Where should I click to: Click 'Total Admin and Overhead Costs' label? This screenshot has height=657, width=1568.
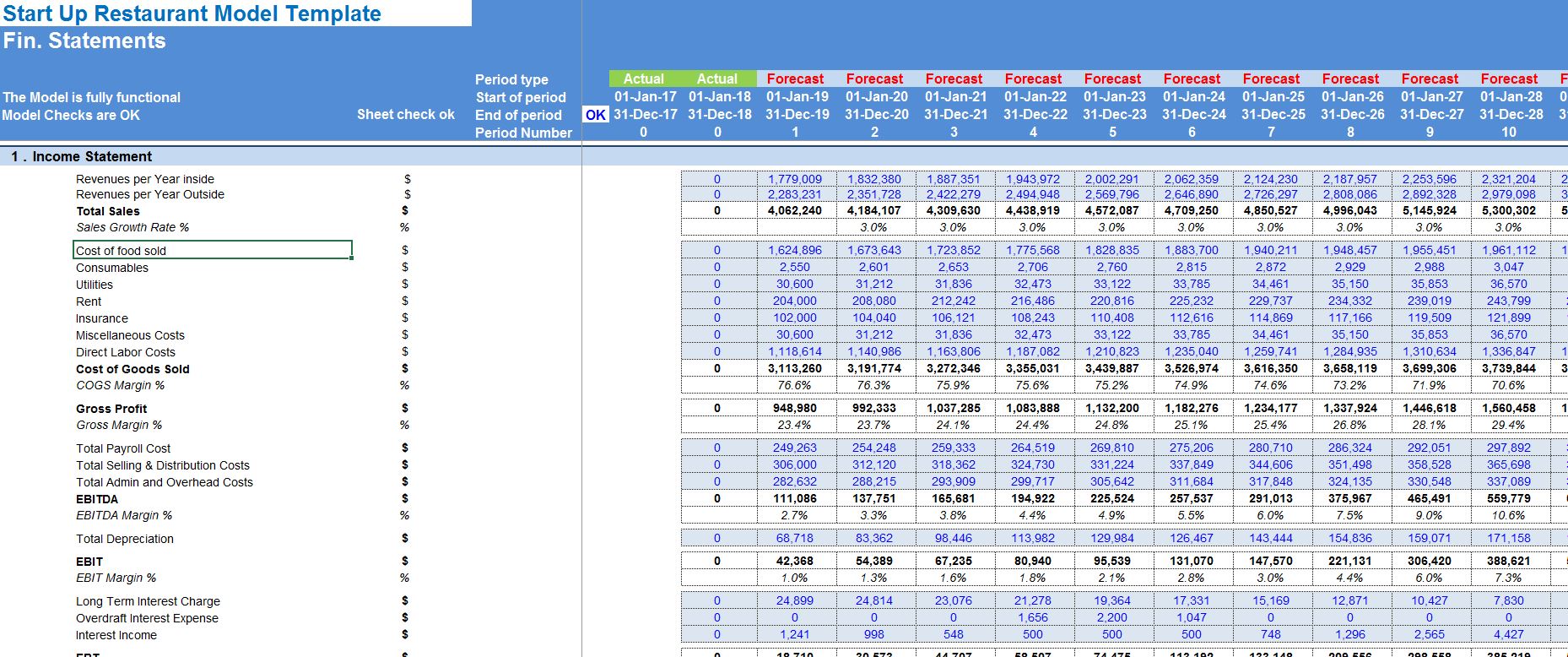point(165,482)
